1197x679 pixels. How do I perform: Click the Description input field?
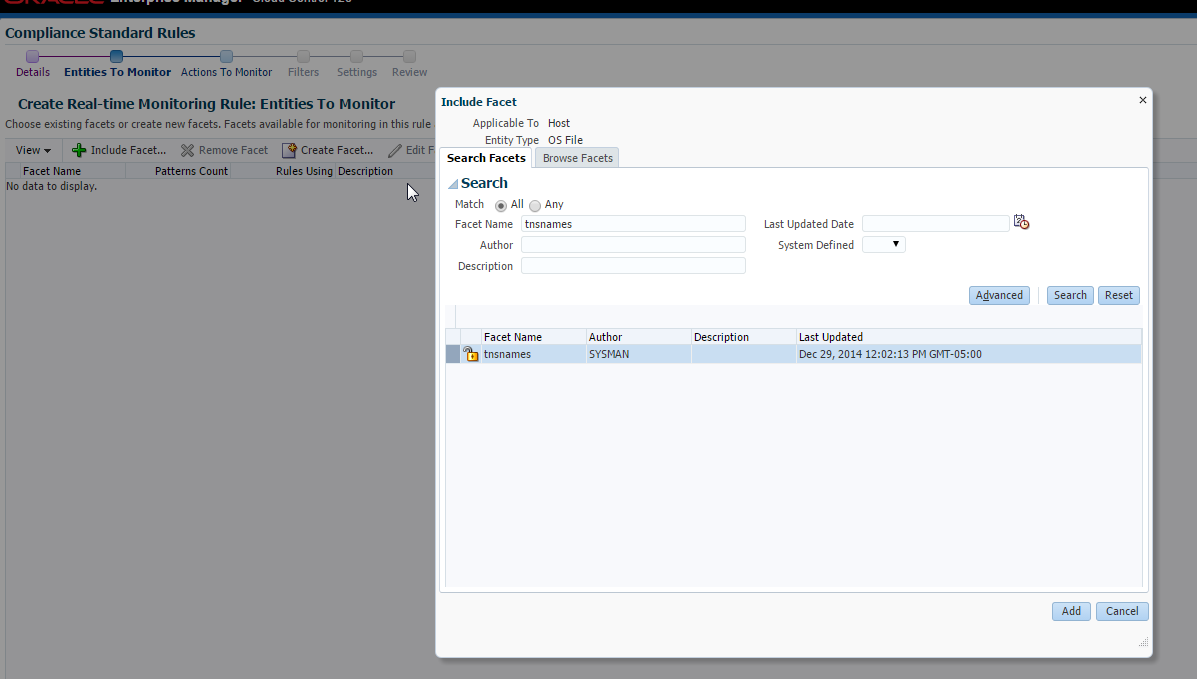click(x=633, y=266)
